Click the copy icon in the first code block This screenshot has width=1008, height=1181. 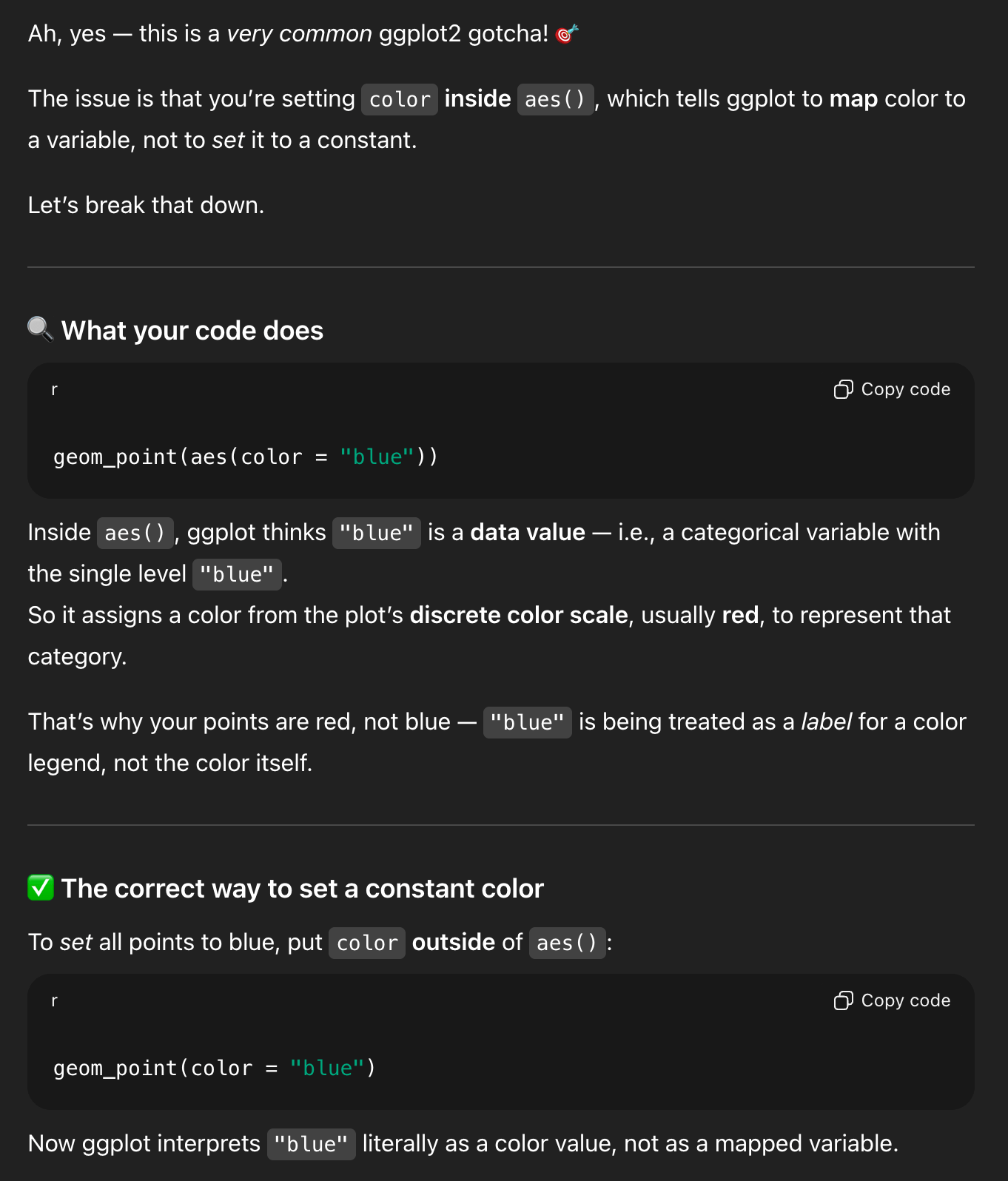[843, 390]
